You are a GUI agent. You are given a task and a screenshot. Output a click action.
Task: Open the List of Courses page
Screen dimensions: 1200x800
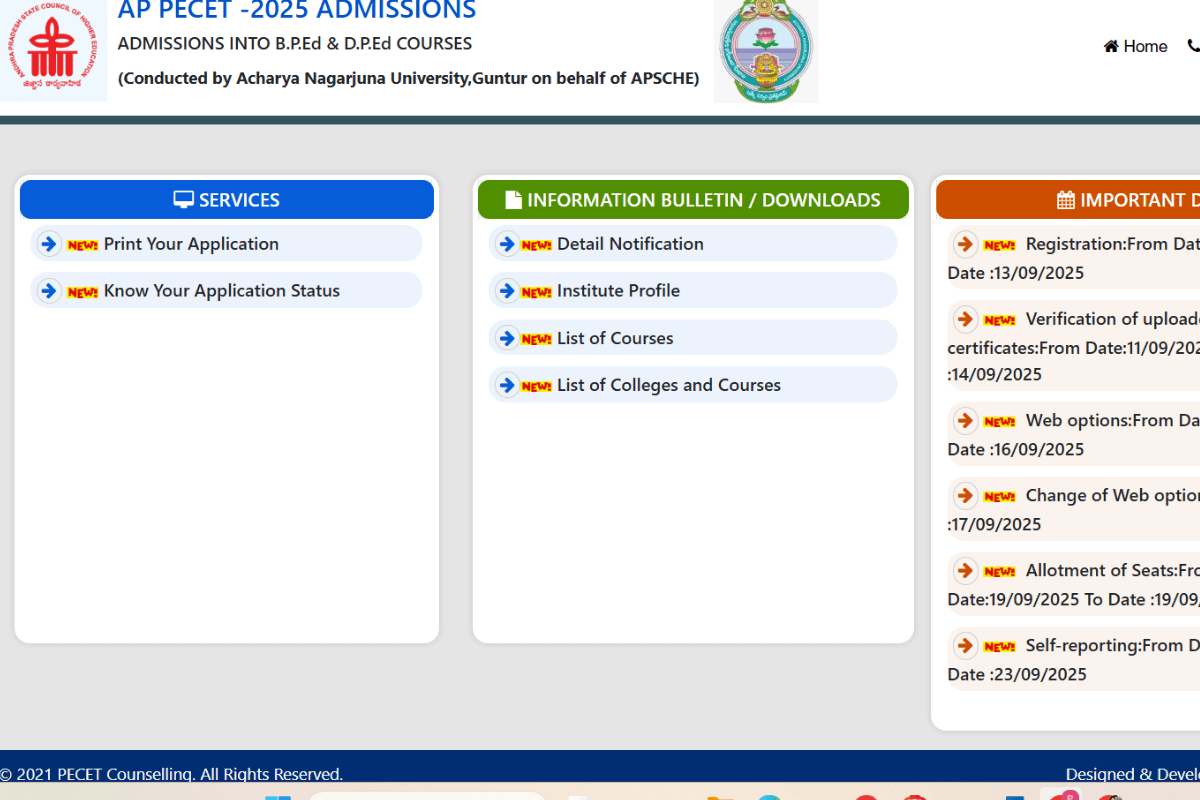[x=614, y=337]
